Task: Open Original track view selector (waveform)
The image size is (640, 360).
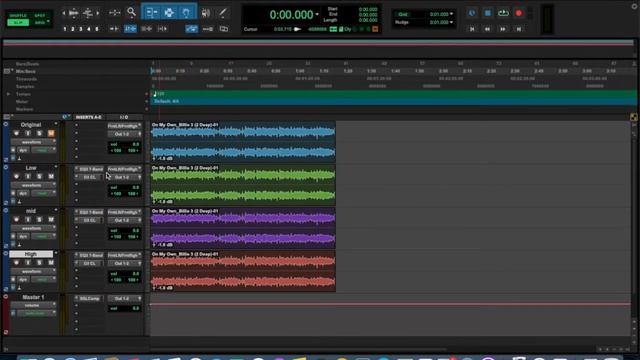Action: (x=33, y=142)
